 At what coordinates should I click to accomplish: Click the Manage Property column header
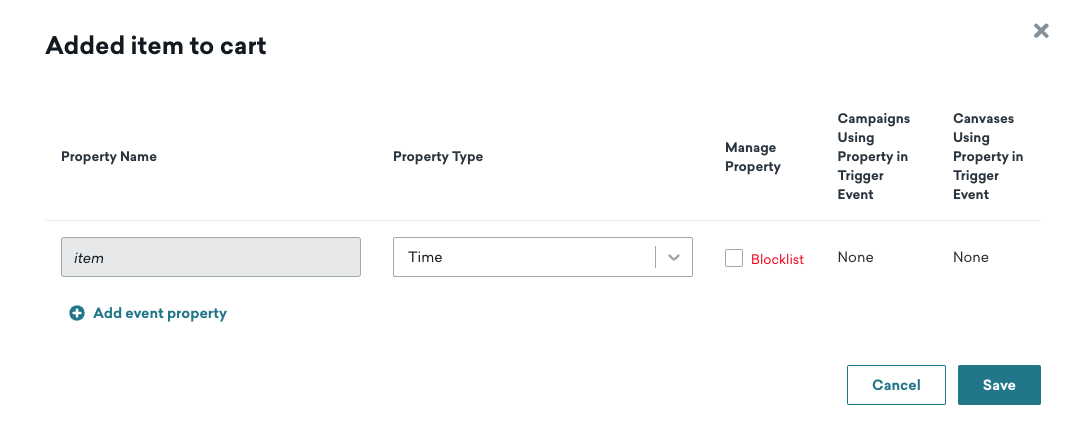[752, 157]
